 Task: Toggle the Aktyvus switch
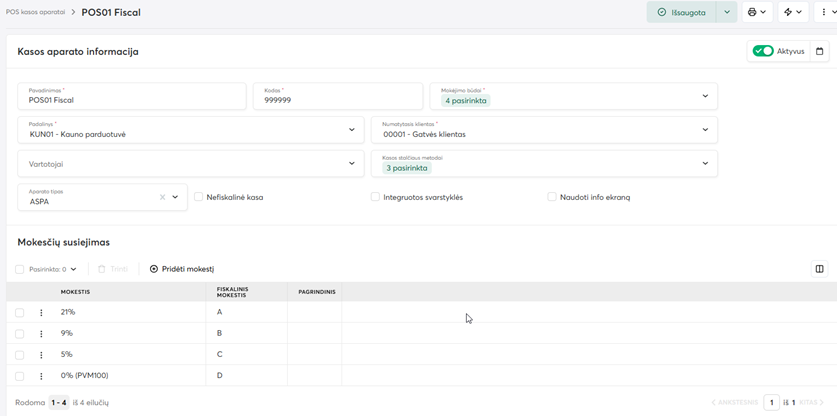coord(763,51)
